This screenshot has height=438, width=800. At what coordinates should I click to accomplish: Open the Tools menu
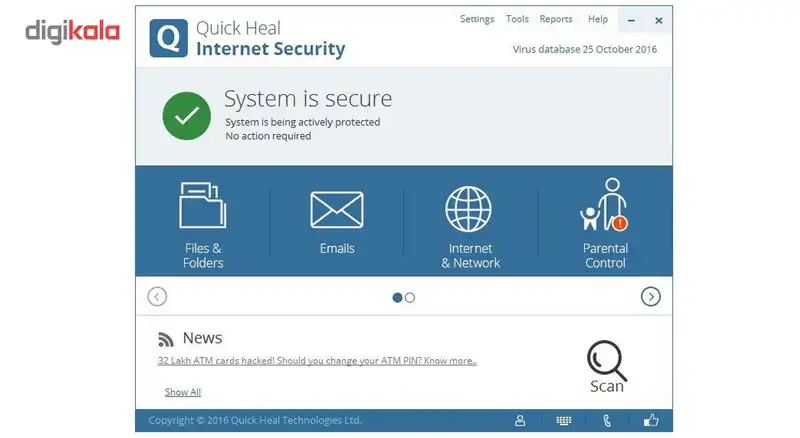click(517, 19)
